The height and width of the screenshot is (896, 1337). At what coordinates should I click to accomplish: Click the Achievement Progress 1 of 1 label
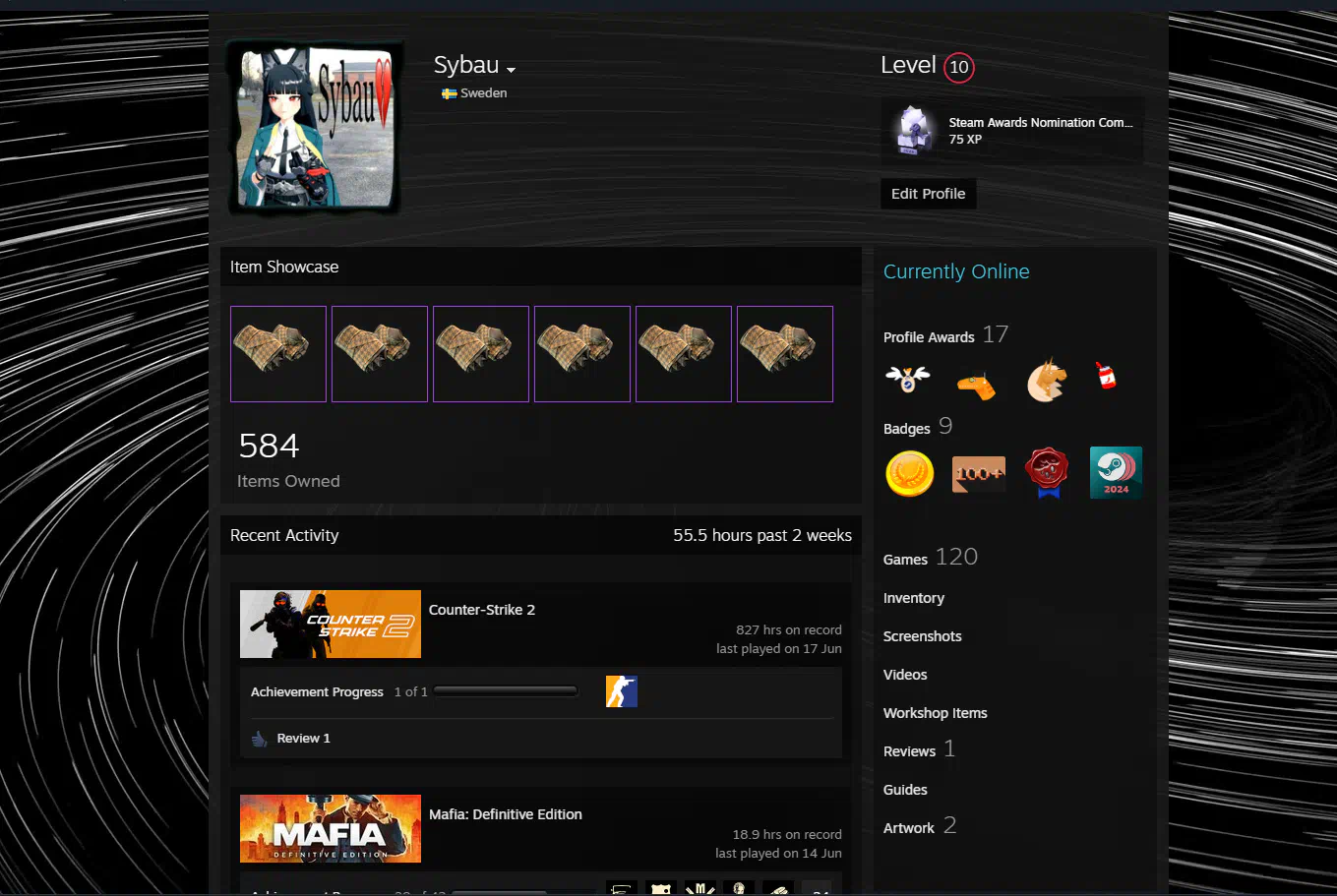tap(339, 692)
